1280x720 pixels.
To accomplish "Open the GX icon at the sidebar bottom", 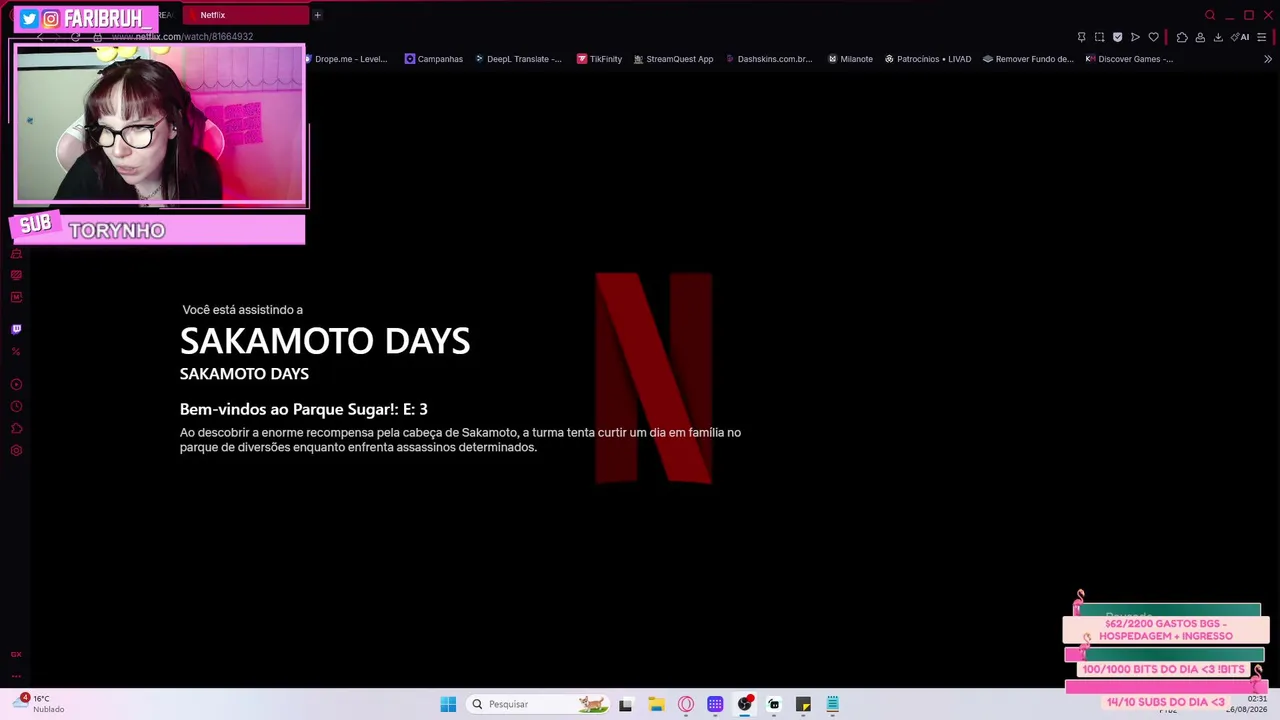I will point(16,654).
